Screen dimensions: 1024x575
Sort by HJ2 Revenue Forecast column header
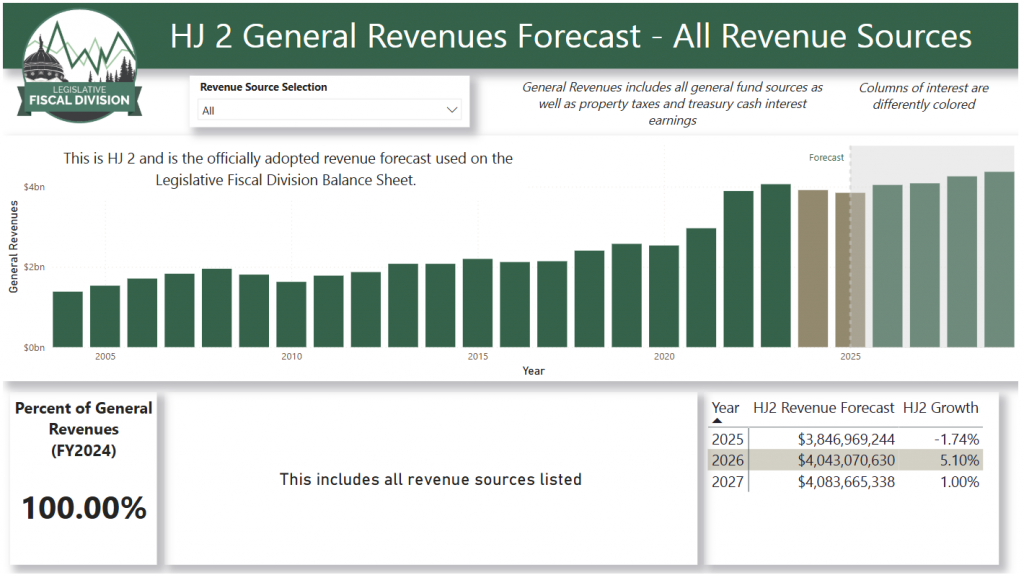(823, 407)
